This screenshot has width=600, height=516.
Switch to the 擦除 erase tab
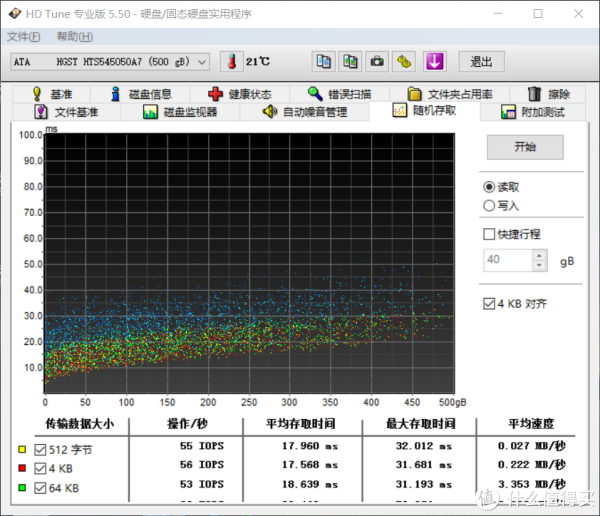548,94
